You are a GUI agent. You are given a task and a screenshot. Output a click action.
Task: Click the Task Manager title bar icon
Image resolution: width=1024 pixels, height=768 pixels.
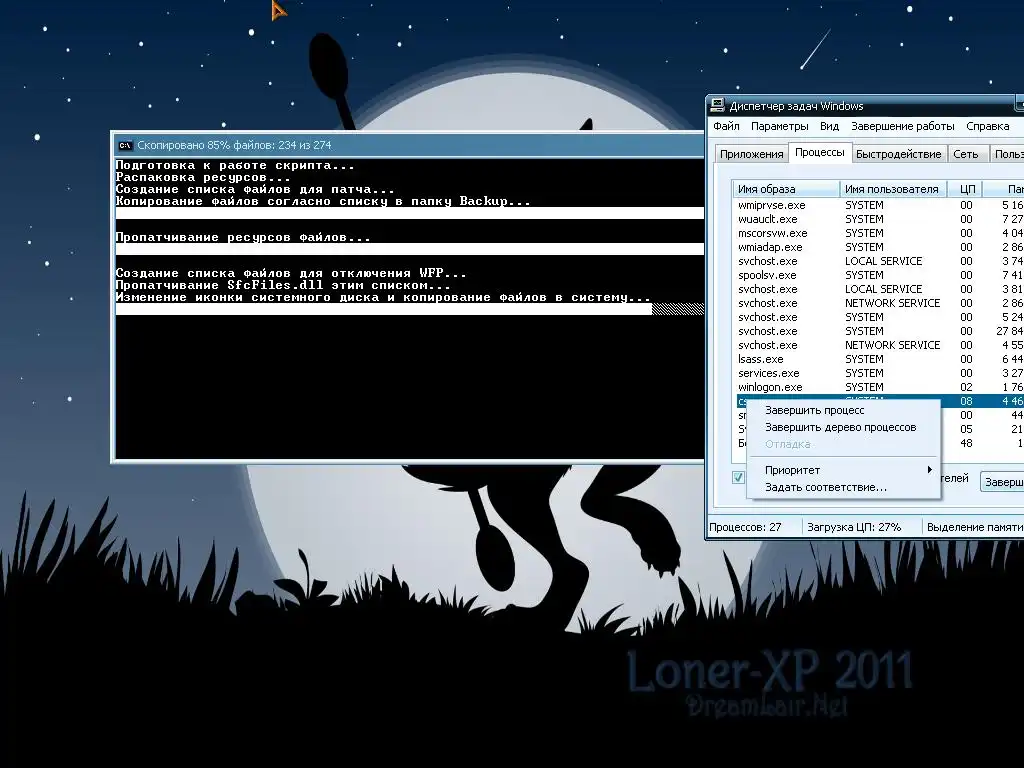717,105
